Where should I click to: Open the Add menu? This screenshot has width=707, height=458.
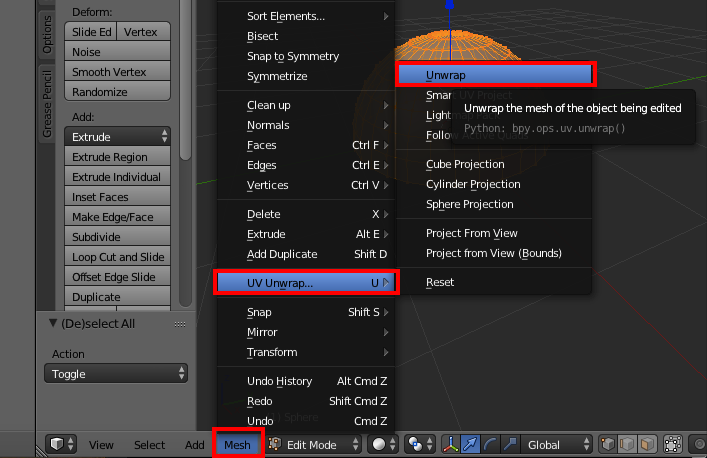click(194, 445)
